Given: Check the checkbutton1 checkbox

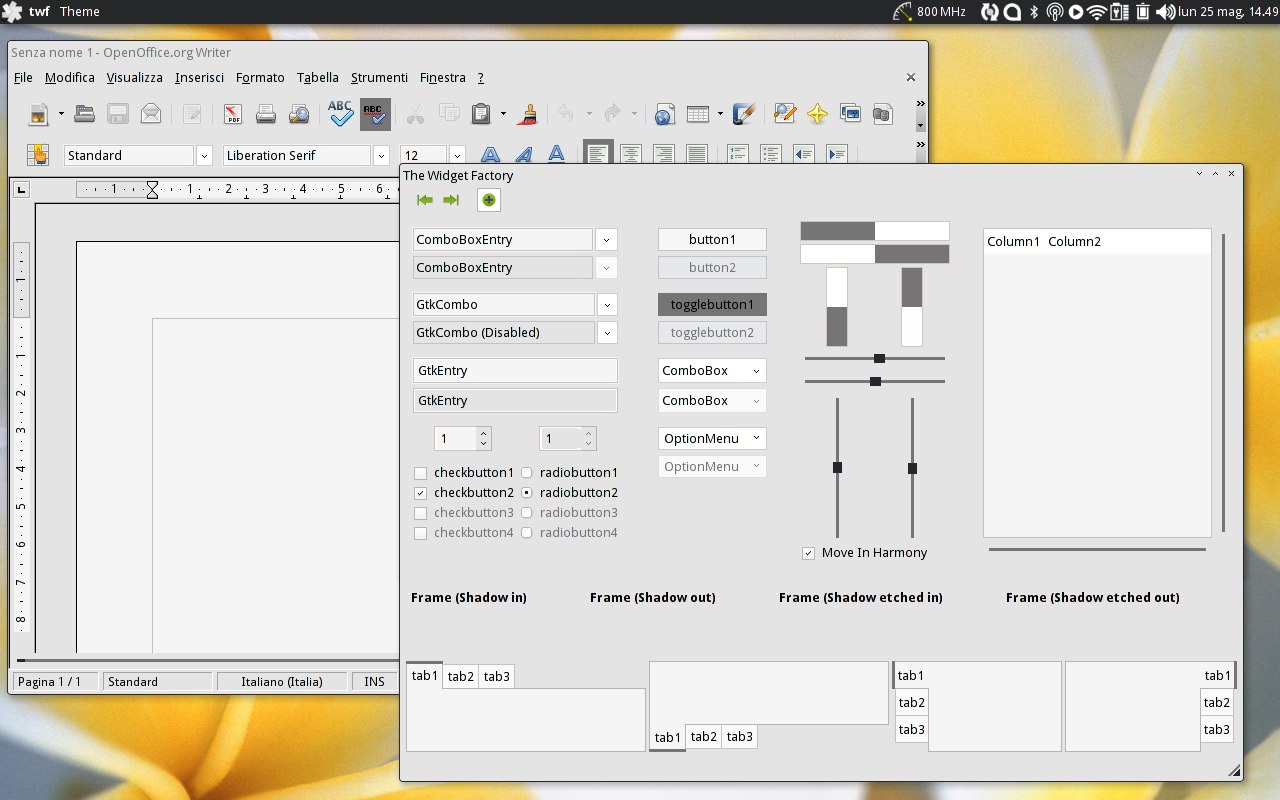Looking at the screenshot, I should 420,473.
